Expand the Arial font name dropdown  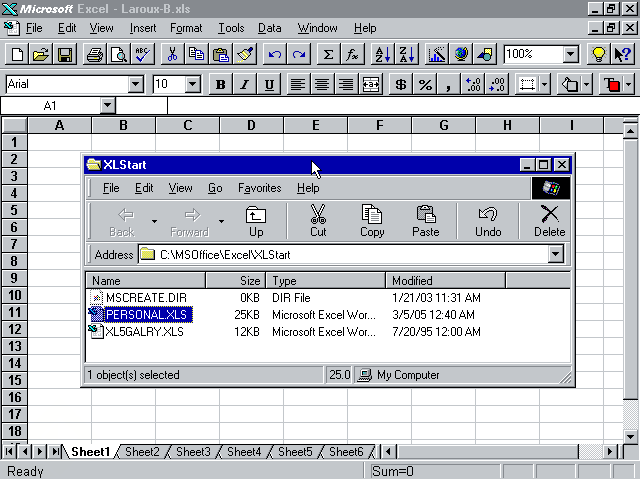135,84
